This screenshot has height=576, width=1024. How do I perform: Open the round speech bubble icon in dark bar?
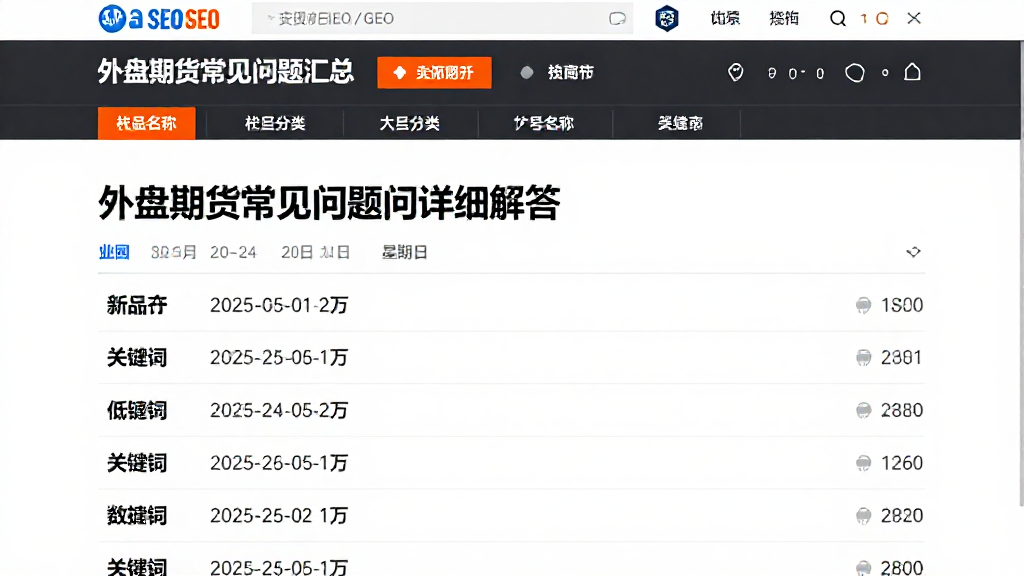coord(854,72)
